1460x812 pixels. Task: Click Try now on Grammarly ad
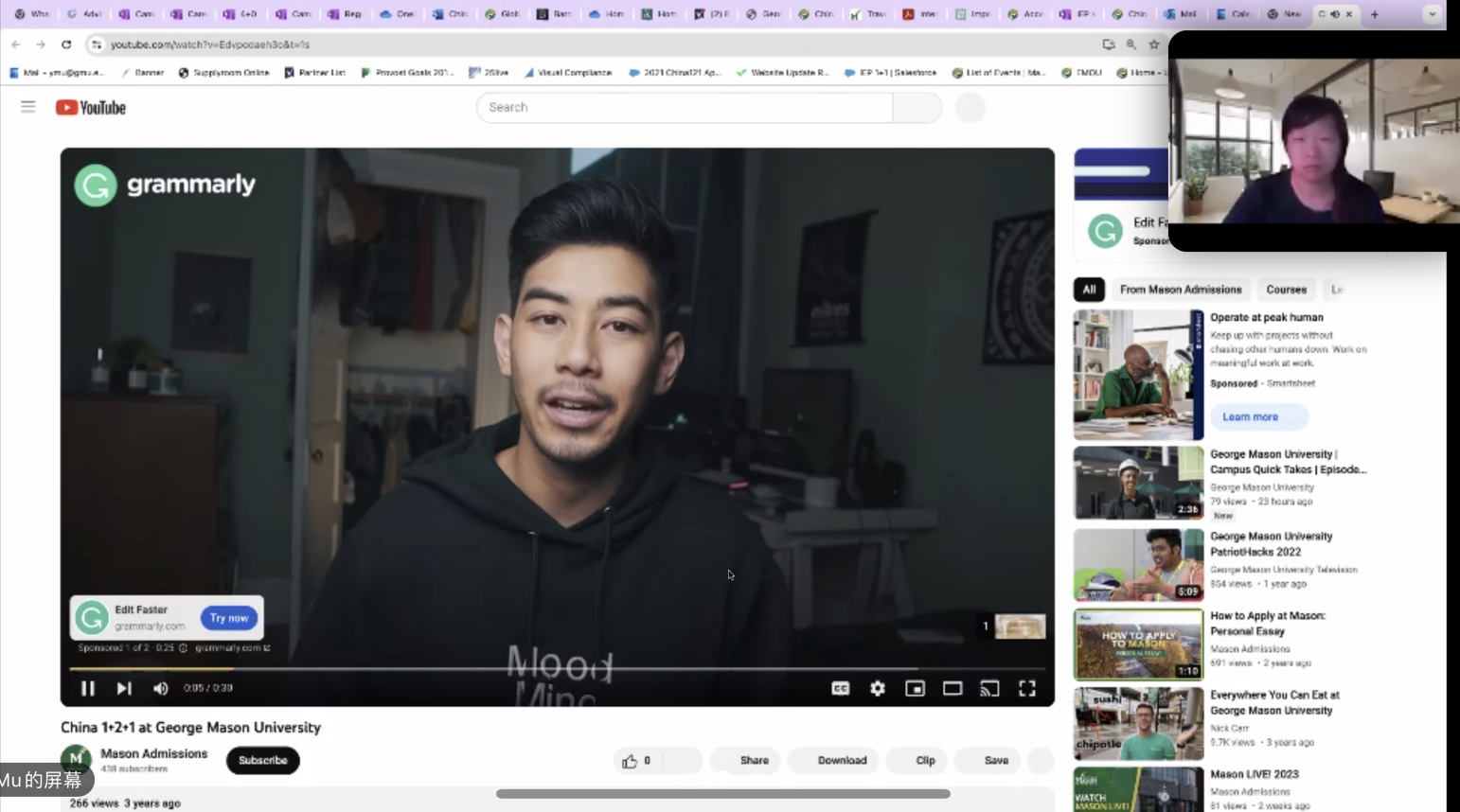click(x=229, y=618)
